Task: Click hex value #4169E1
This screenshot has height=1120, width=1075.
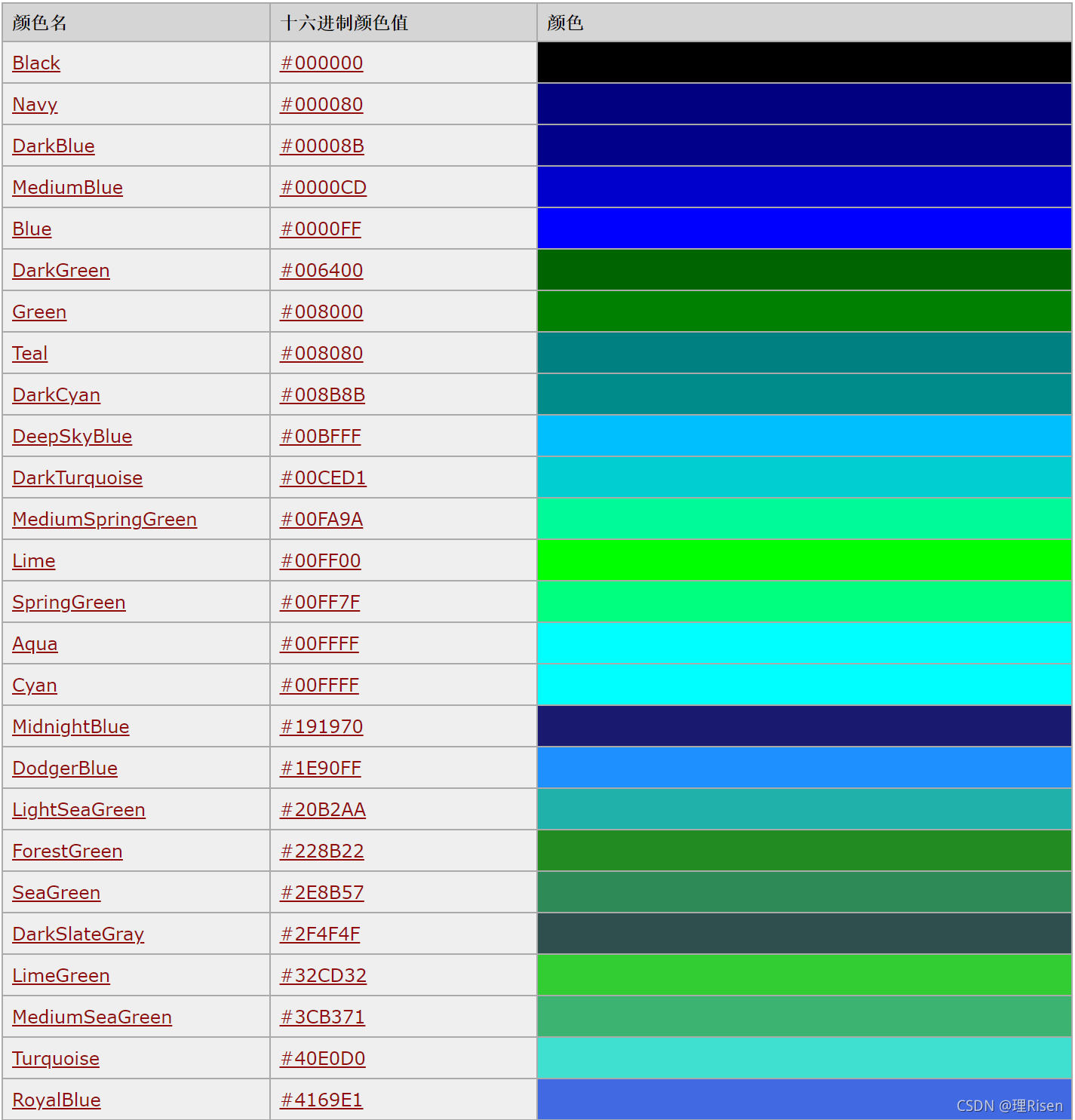Action: click(322, 1100)
